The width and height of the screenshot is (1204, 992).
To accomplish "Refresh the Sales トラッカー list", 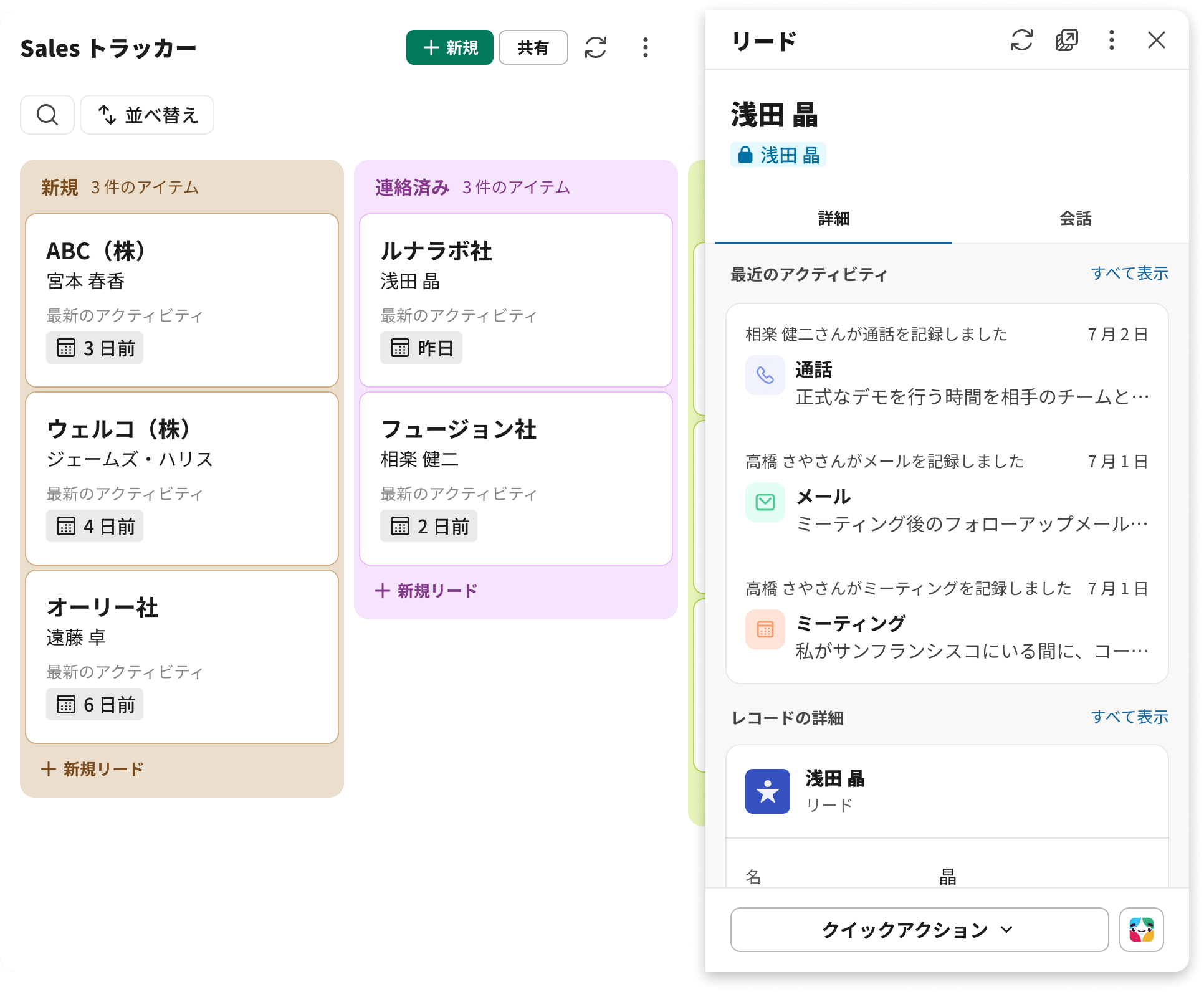I will coord(596,47).
